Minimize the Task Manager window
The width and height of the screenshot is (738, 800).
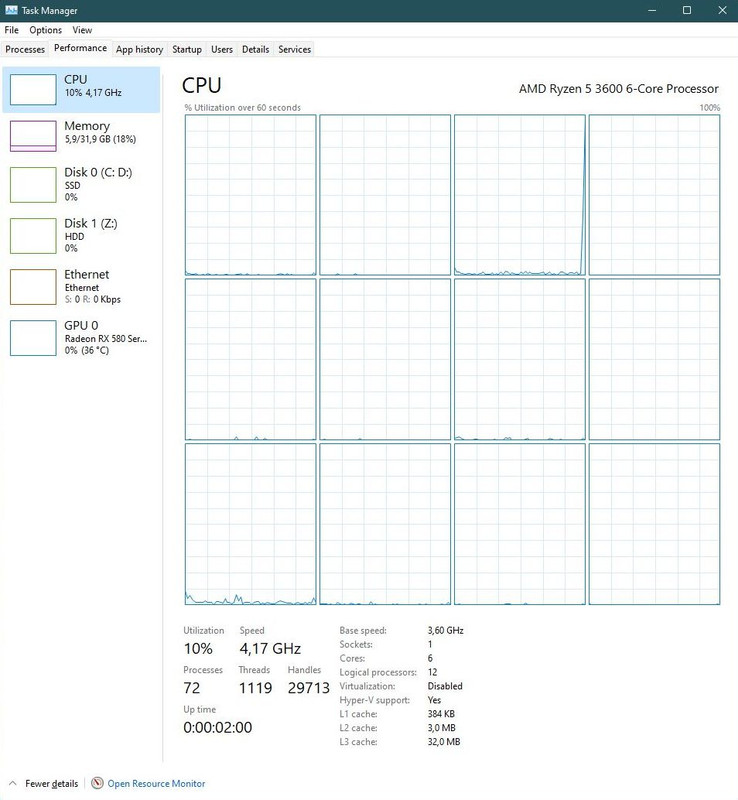coord(652,10)
